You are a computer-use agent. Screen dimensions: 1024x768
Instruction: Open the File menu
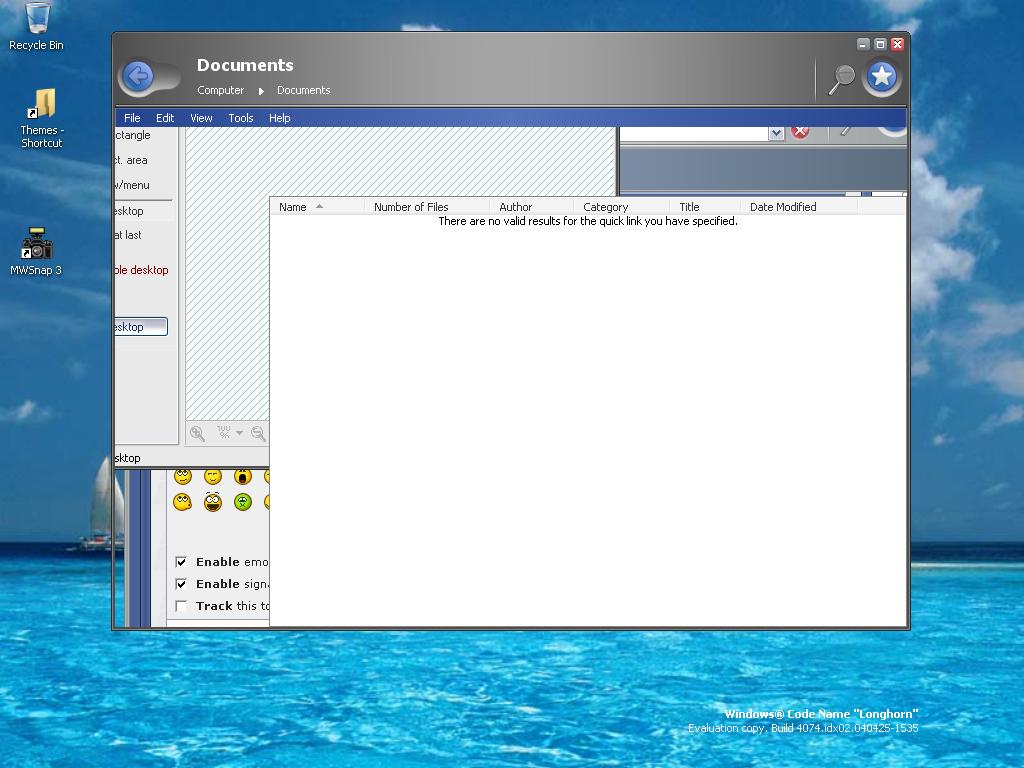coord(132,118)
